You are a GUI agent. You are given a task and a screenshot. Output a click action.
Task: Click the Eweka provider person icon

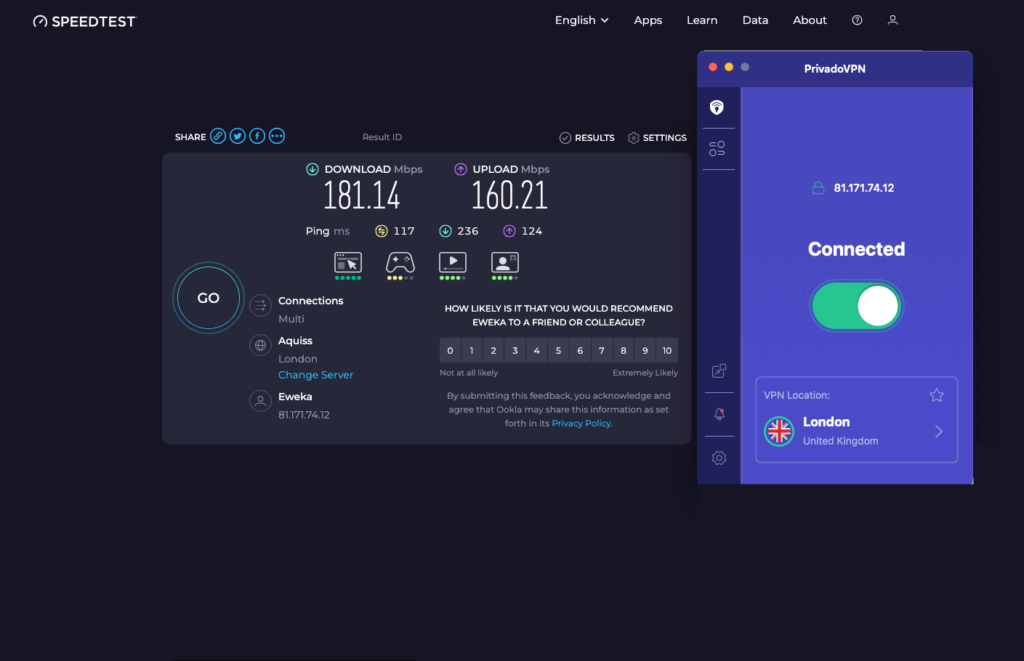coord(261,401)
